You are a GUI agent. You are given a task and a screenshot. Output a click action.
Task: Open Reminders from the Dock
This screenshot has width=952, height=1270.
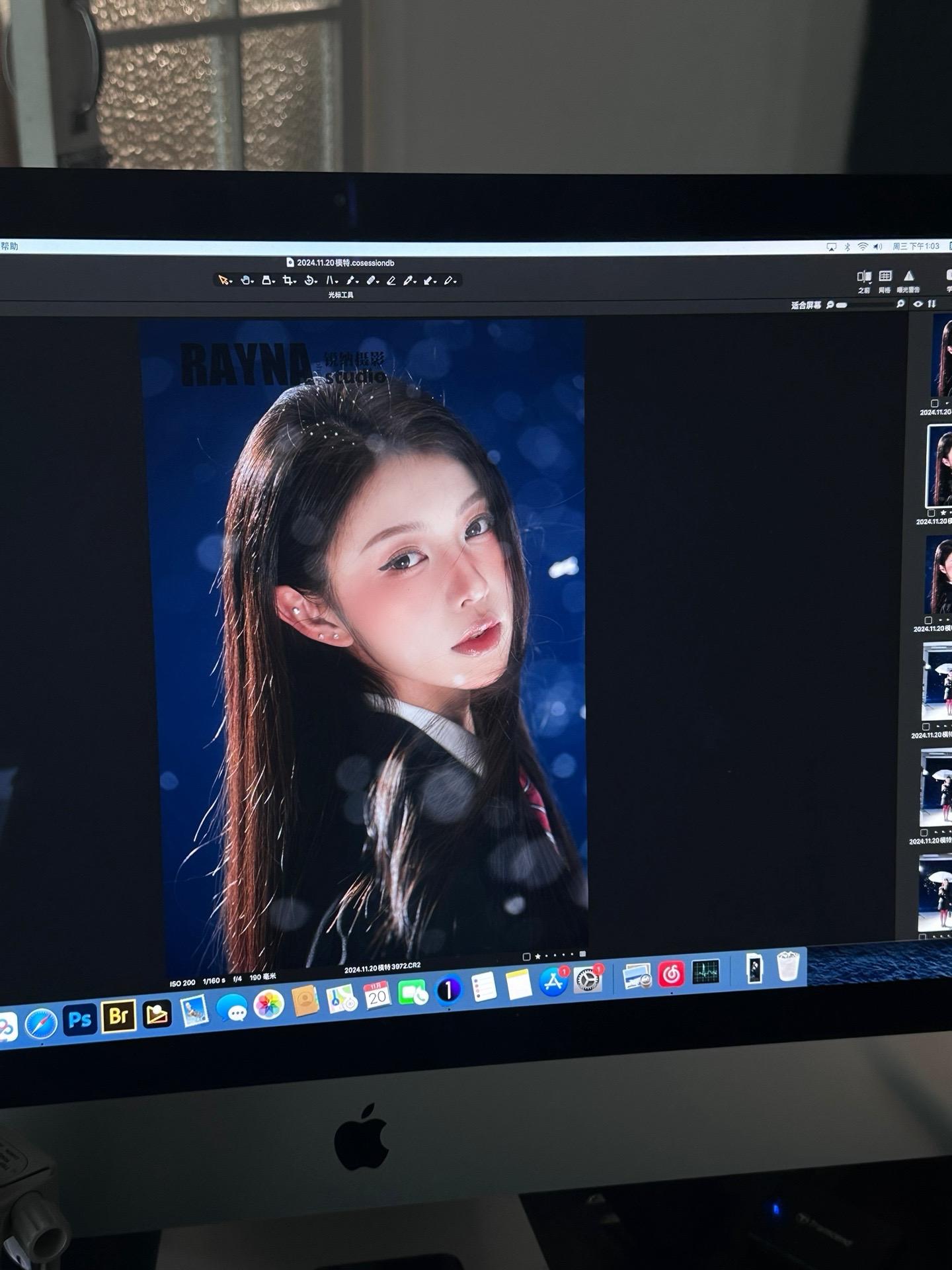click(x=484, y=987)
